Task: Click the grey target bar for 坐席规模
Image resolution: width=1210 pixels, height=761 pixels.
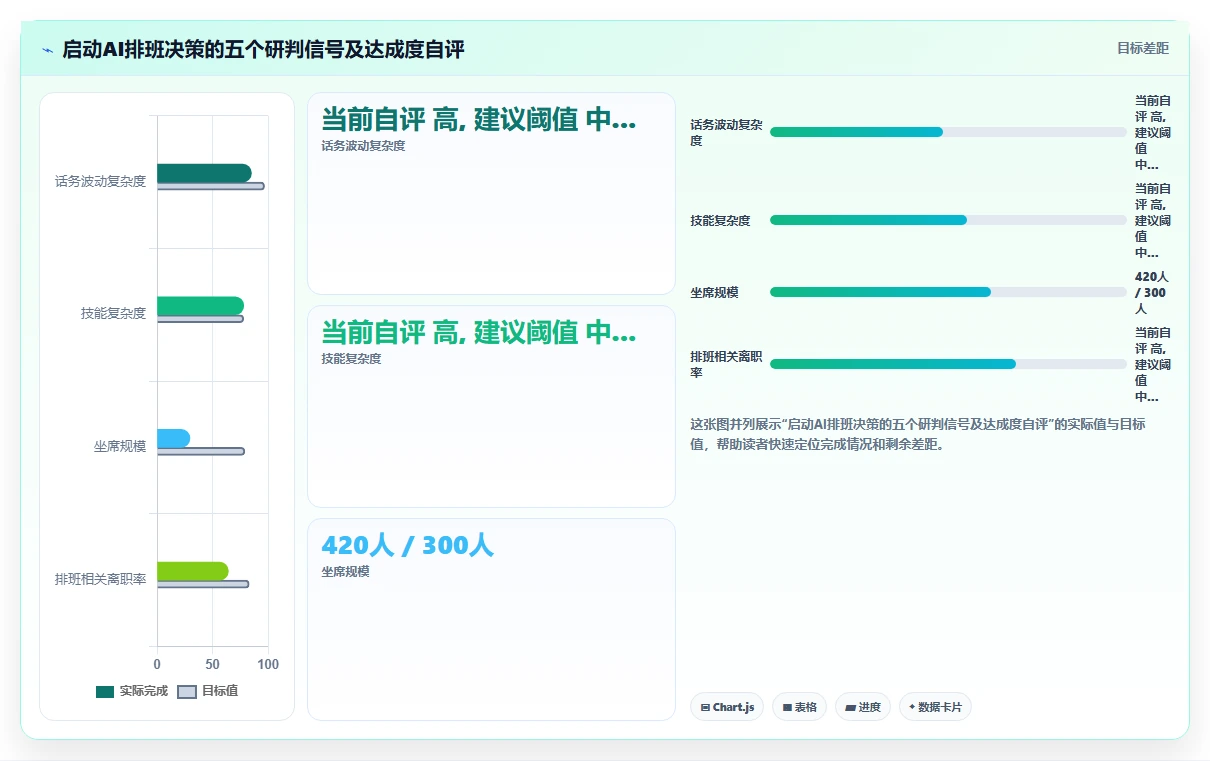Action: pyautogui.click(x=201, y=451)
